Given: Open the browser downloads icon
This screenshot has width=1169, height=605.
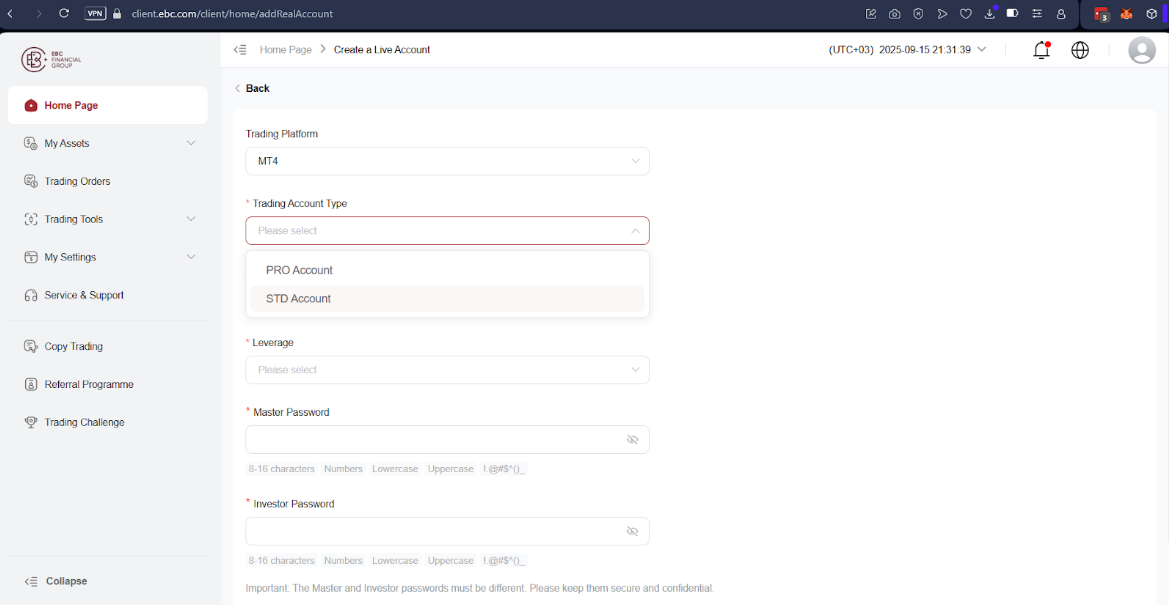Looking at the screenshot, I should [x=989, y=13].
